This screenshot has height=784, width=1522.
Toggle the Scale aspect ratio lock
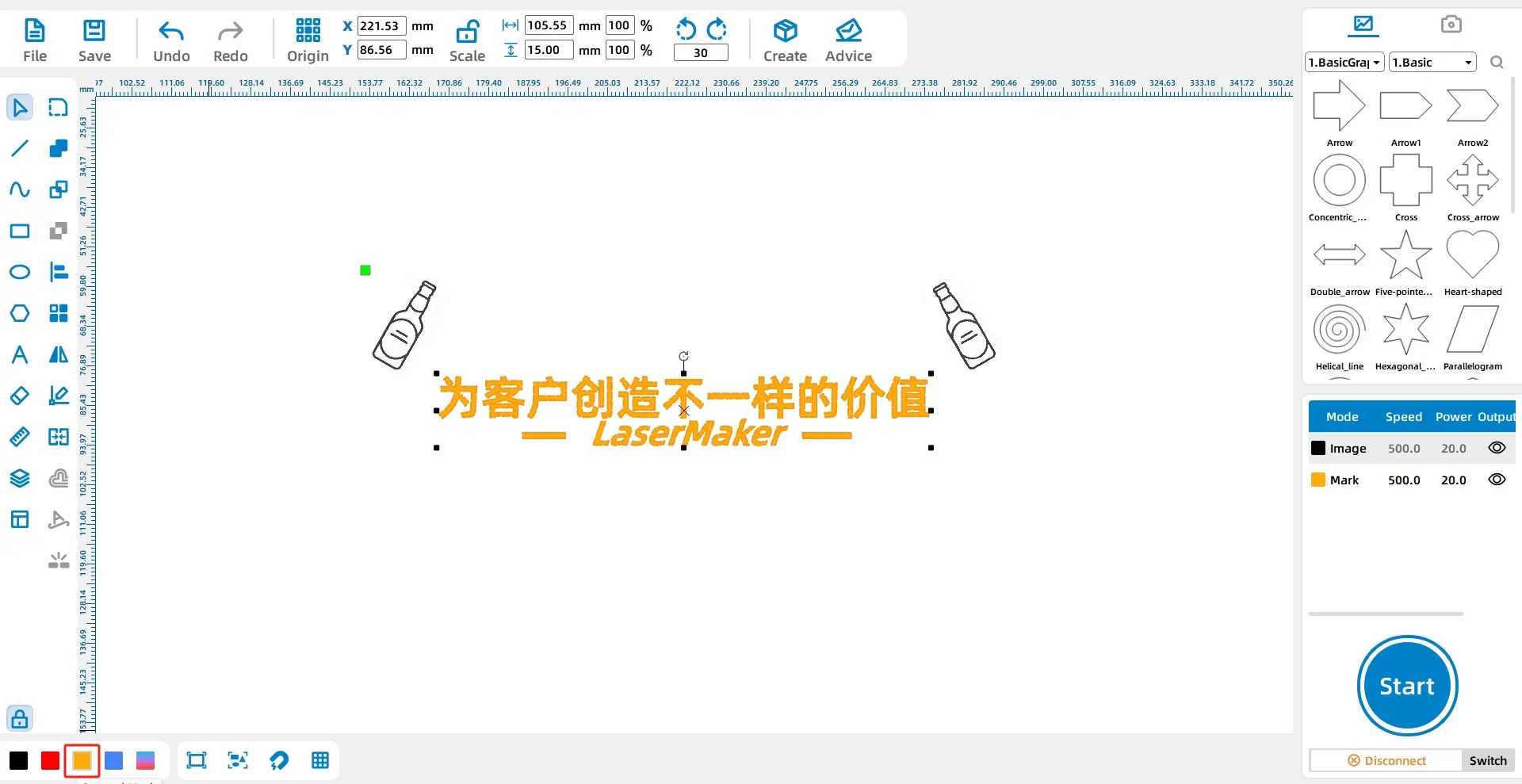[467, 40]
